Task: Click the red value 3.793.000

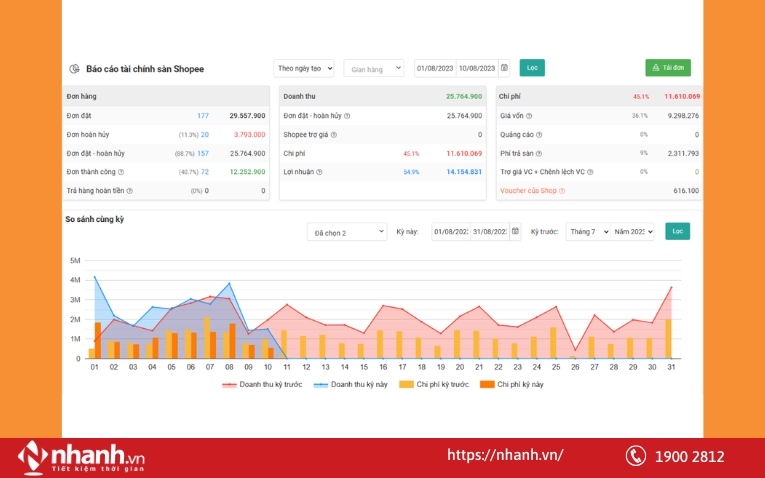Action: [249, 135]
